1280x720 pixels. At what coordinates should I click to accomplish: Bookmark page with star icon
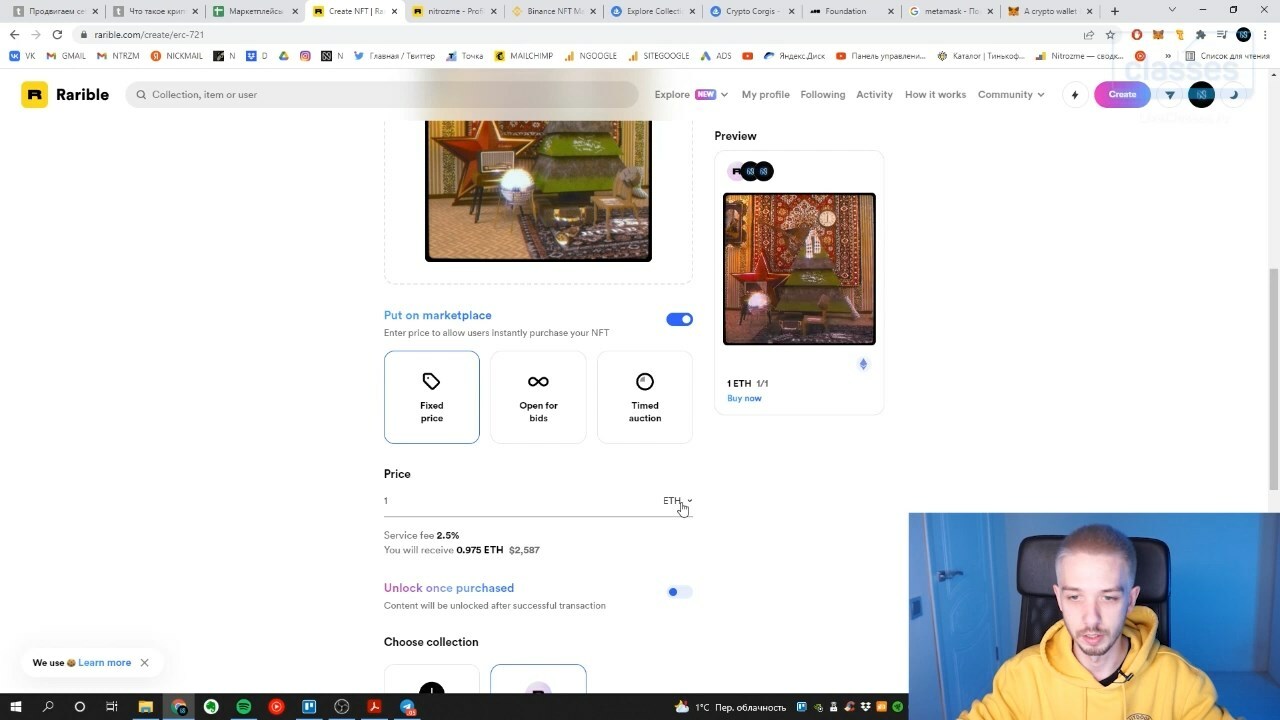1110,34
